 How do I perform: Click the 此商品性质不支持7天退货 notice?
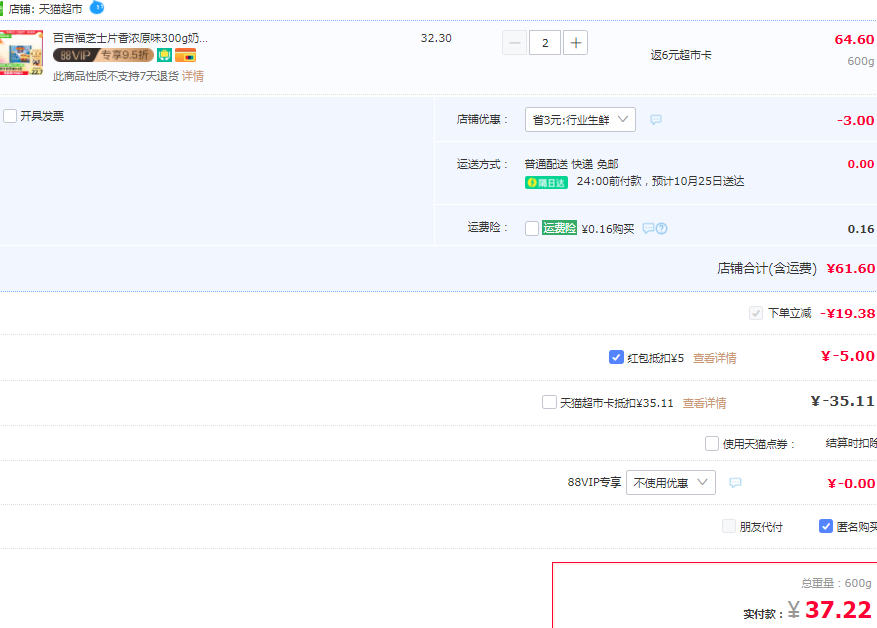pos(116,76)
